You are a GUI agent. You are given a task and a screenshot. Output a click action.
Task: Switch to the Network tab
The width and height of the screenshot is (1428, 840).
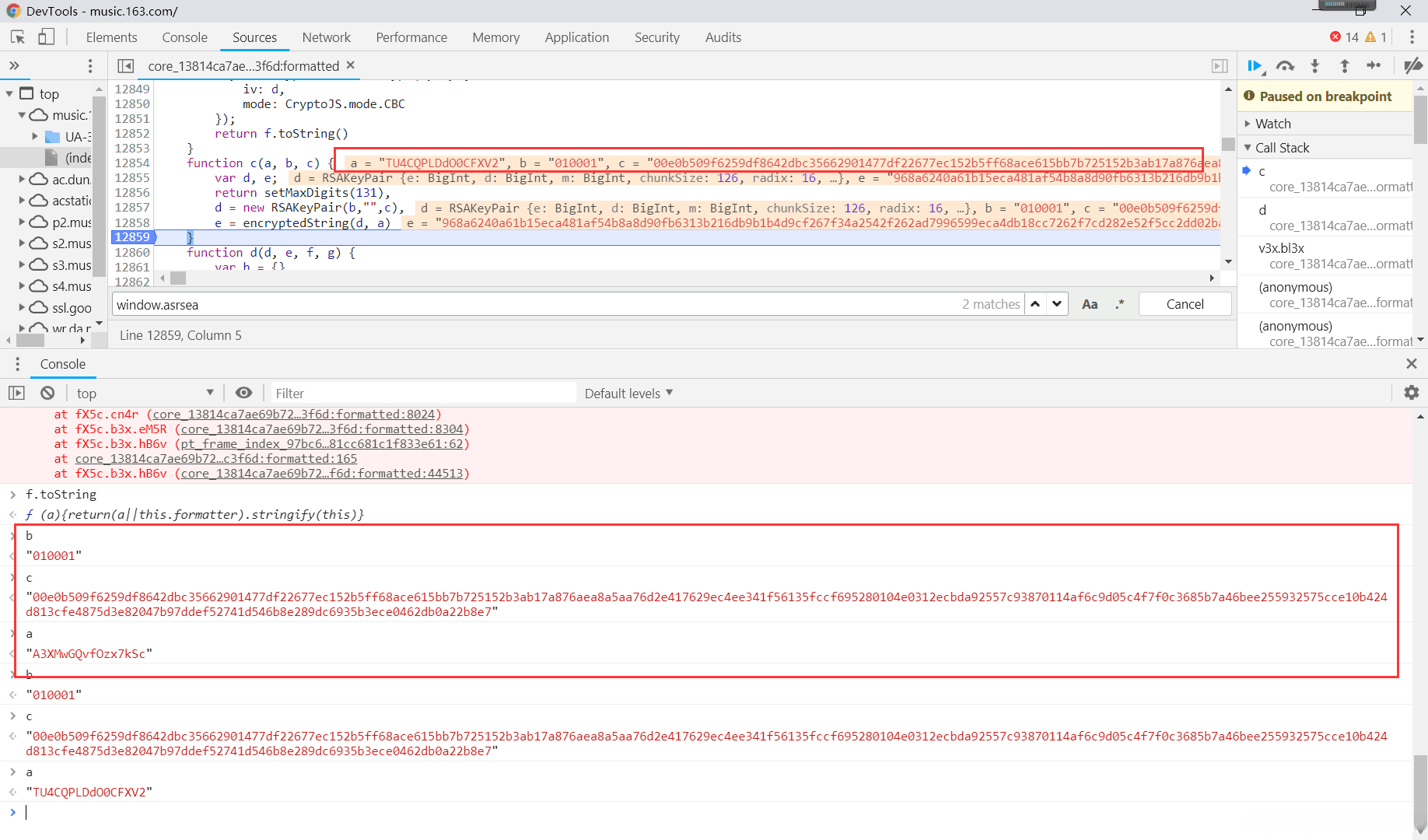click(x=327, y=37)
